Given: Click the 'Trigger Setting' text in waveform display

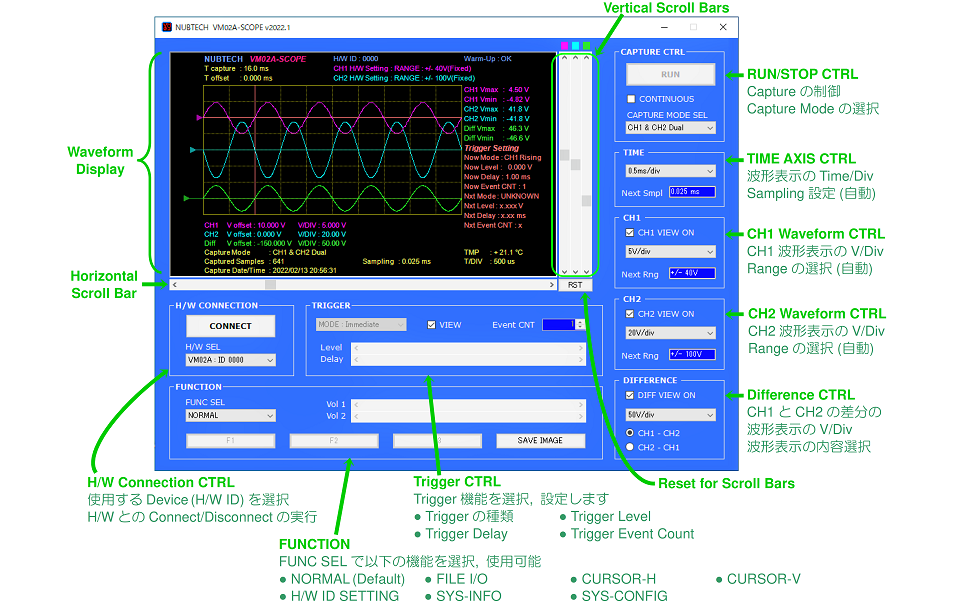Looking at the screenshot, I should pyautogui.click(x=491, y=148).
